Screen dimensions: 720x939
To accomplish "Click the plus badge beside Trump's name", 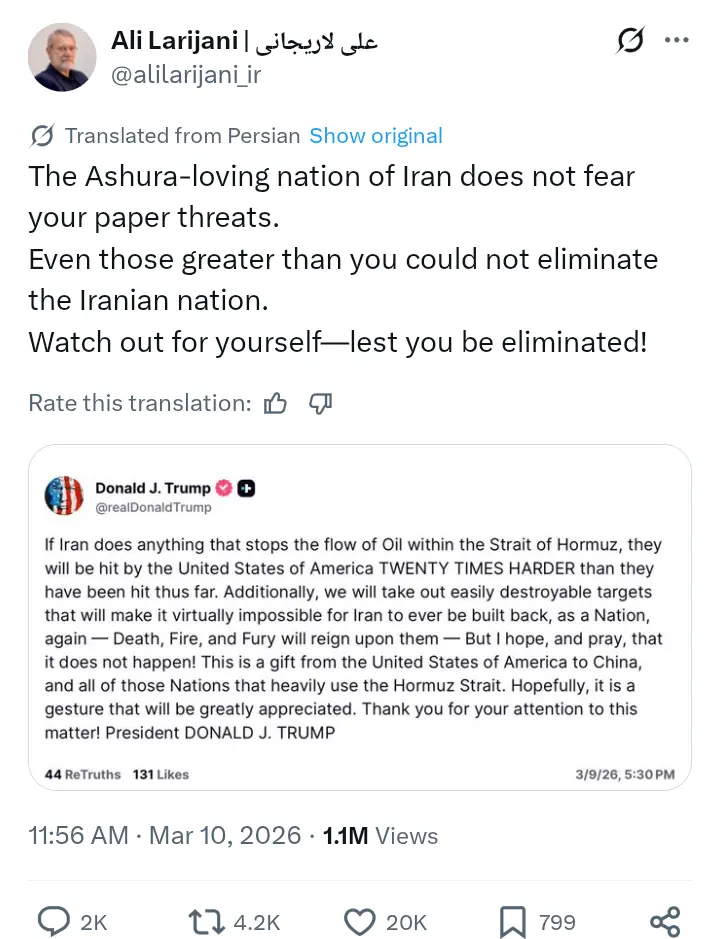I will click(x=247, y=488).
